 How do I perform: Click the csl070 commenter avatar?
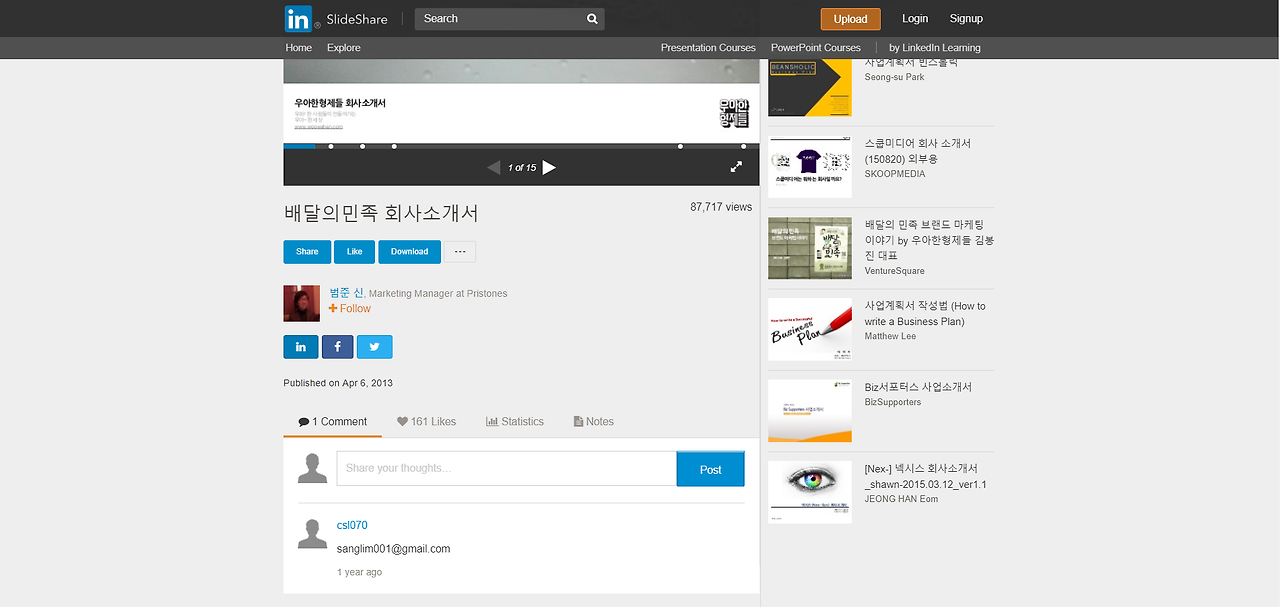(312, 533)
